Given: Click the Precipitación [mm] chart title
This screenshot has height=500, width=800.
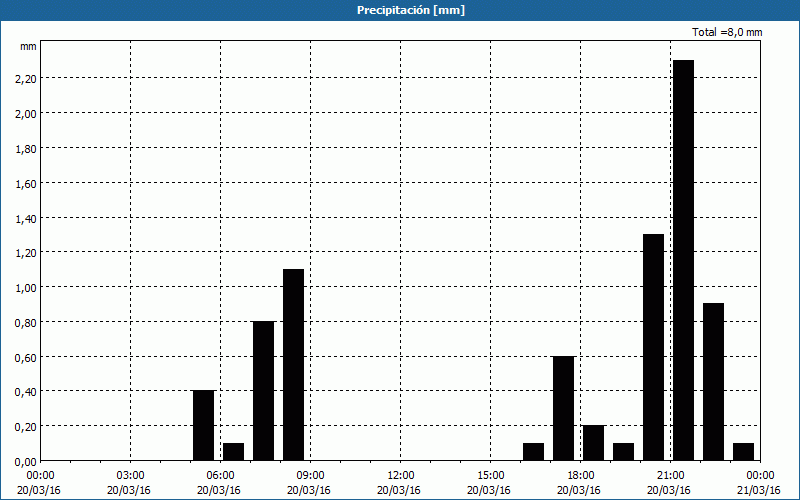Looking at the screenshot, I should click(411, 10).
